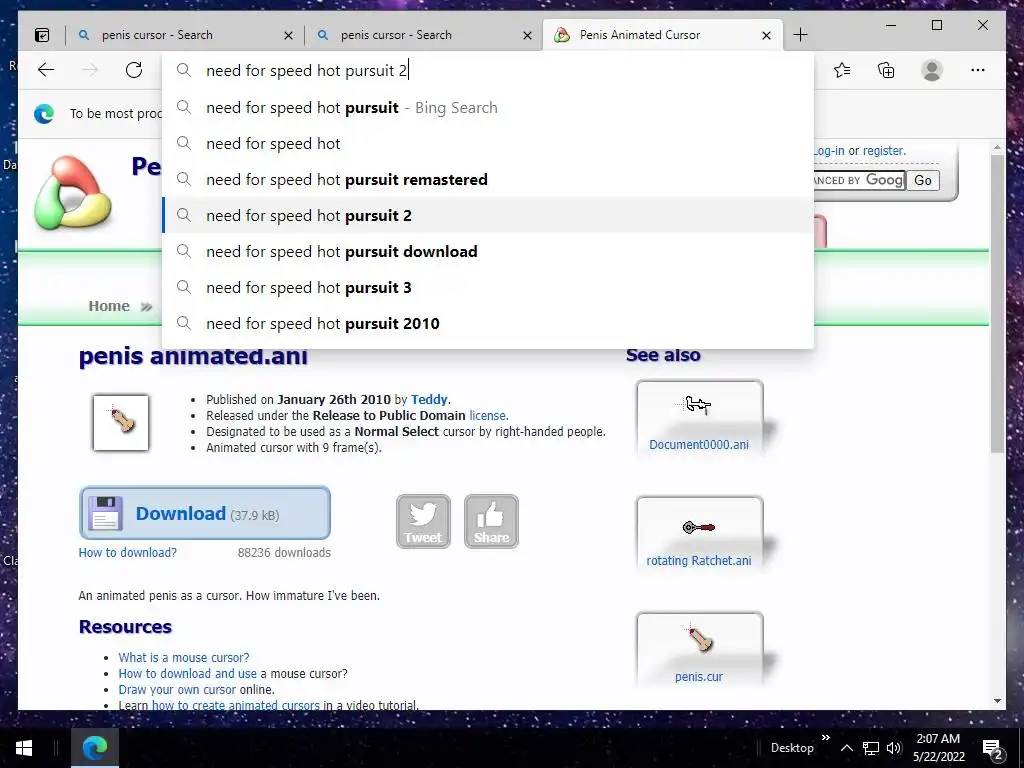Open Collections icon in Edge toolbar

coord(886,70)
